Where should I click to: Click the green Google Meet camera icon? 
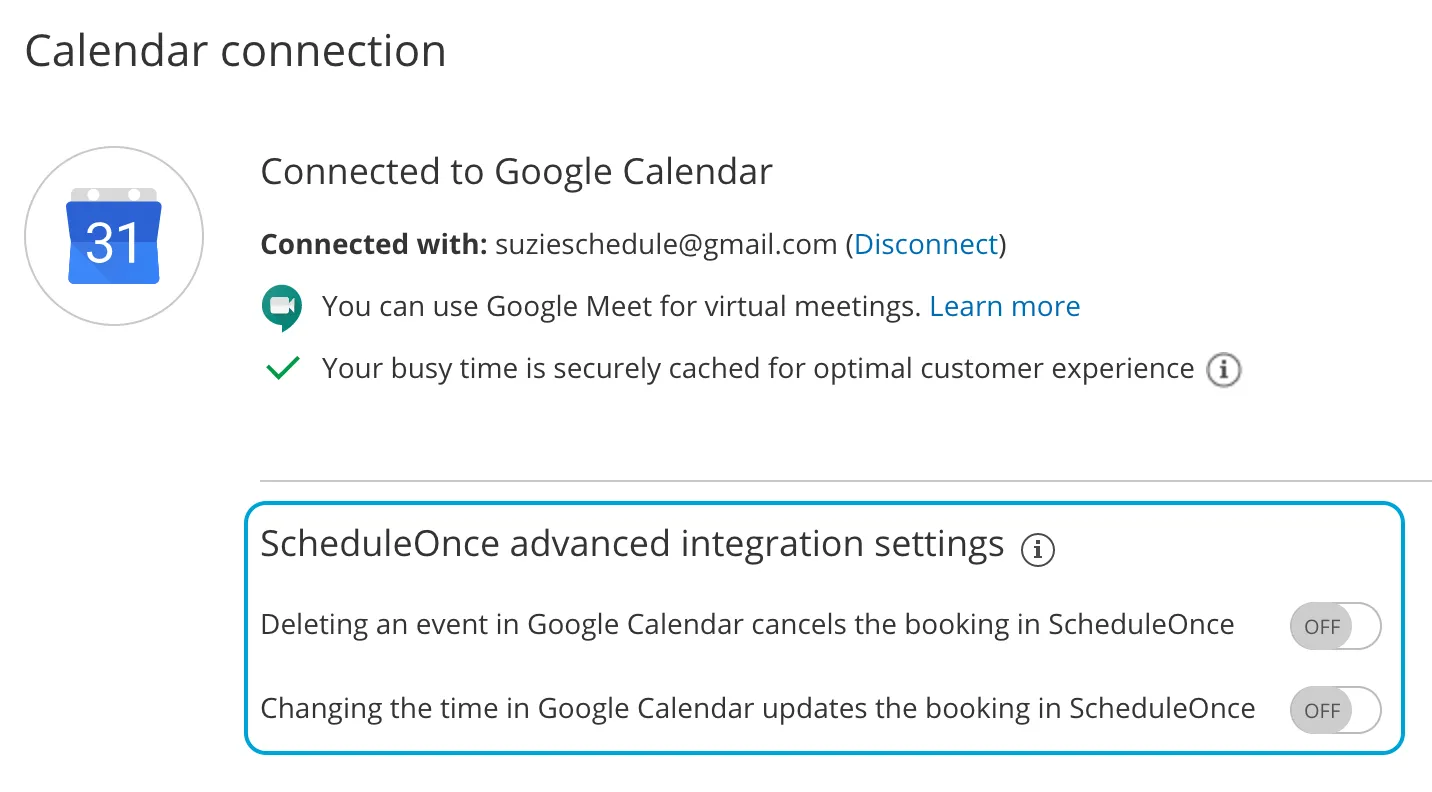tap(281, 307)
